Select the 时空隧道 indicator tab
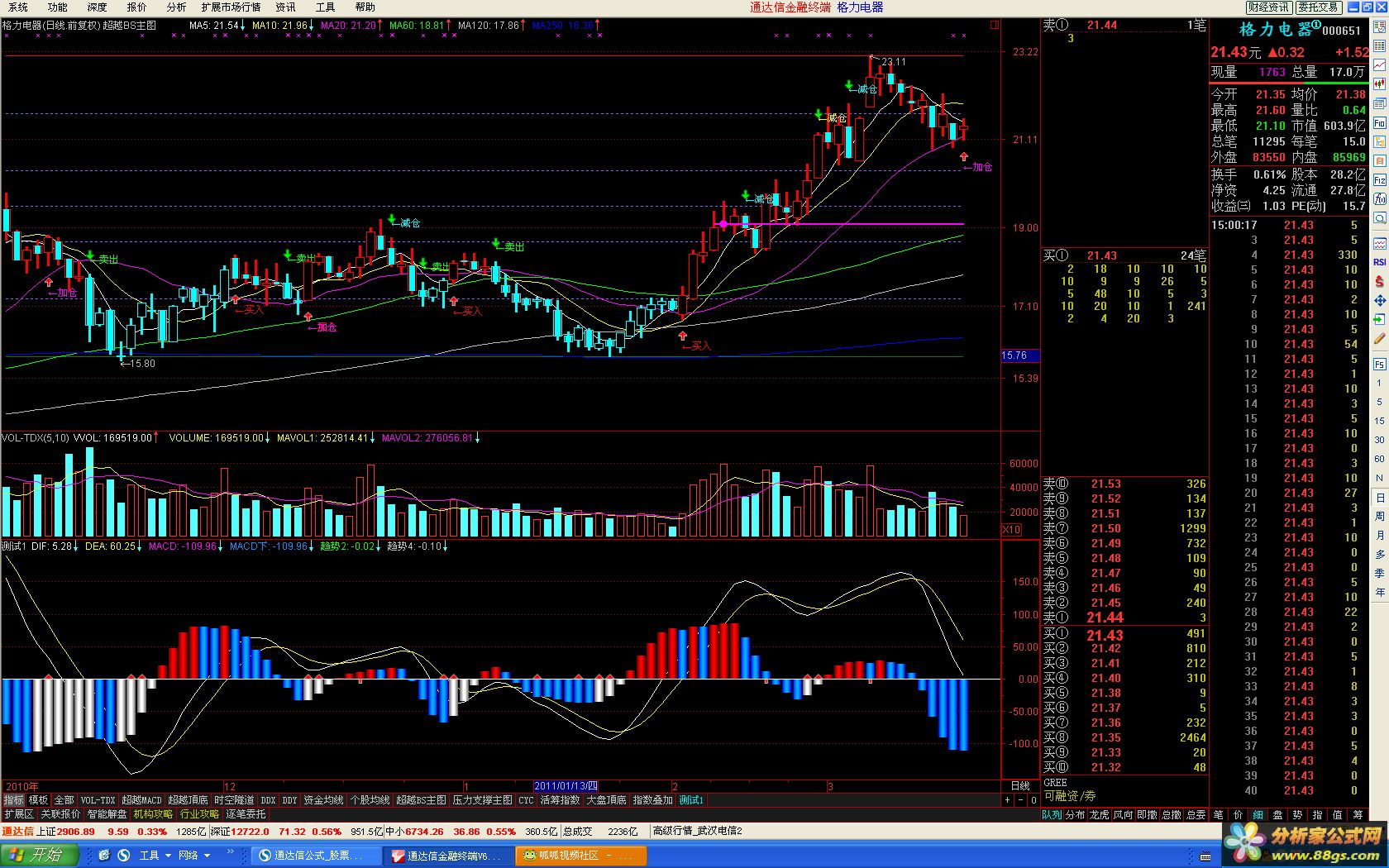 [234, 800]
